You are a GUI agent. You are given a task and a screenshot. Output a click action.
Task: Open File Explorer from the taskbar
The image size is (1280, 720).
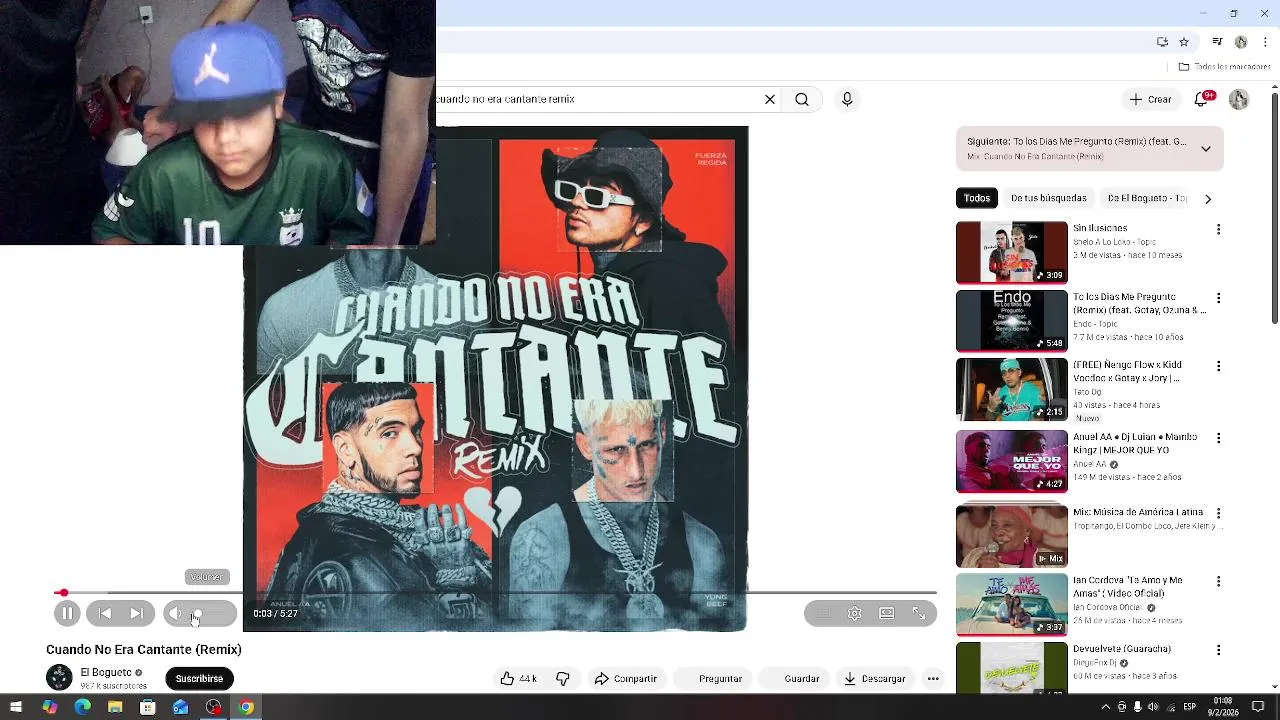click(x=115, y=707)
